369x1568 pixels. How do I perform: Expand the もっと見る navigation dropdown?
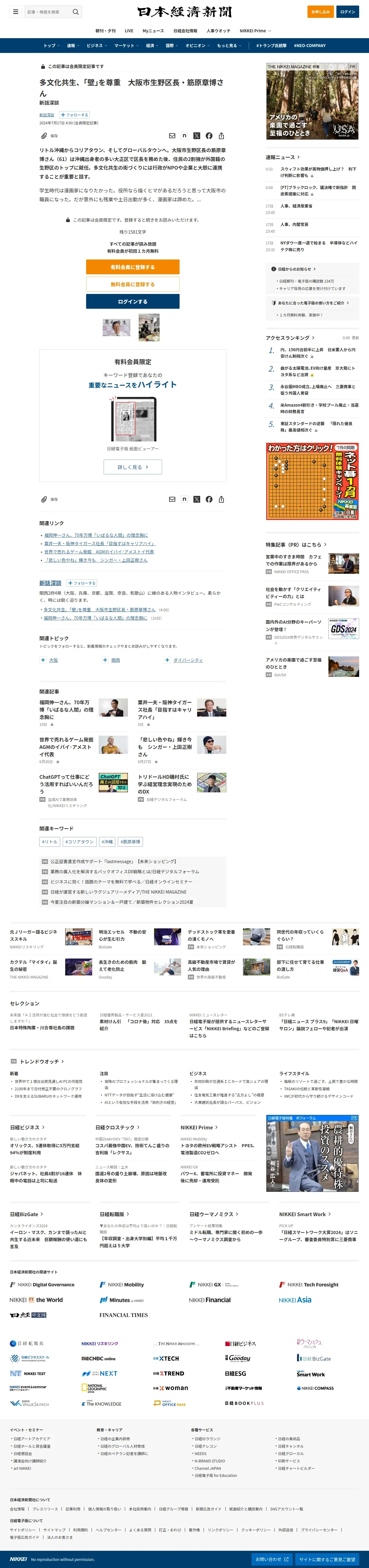228,46
